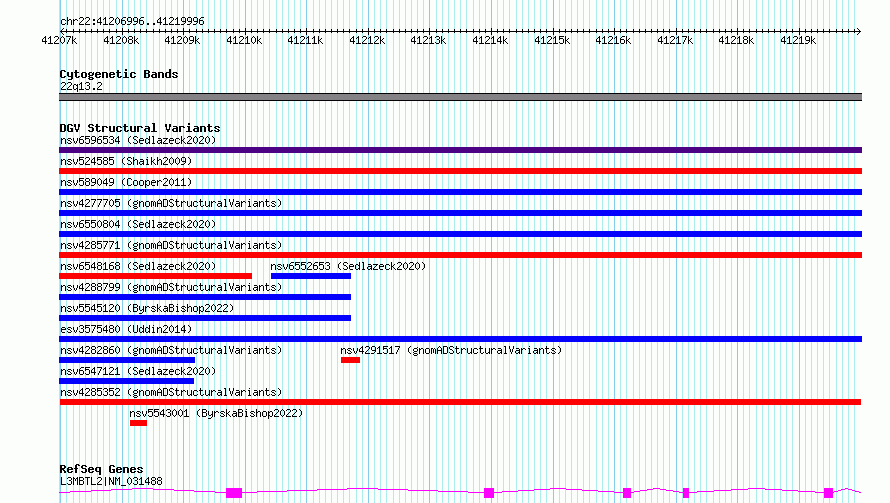This screenshot has height=503, width=890.
Task: Click the 41212k ruler tick label
Action: [x=367, y=40]
